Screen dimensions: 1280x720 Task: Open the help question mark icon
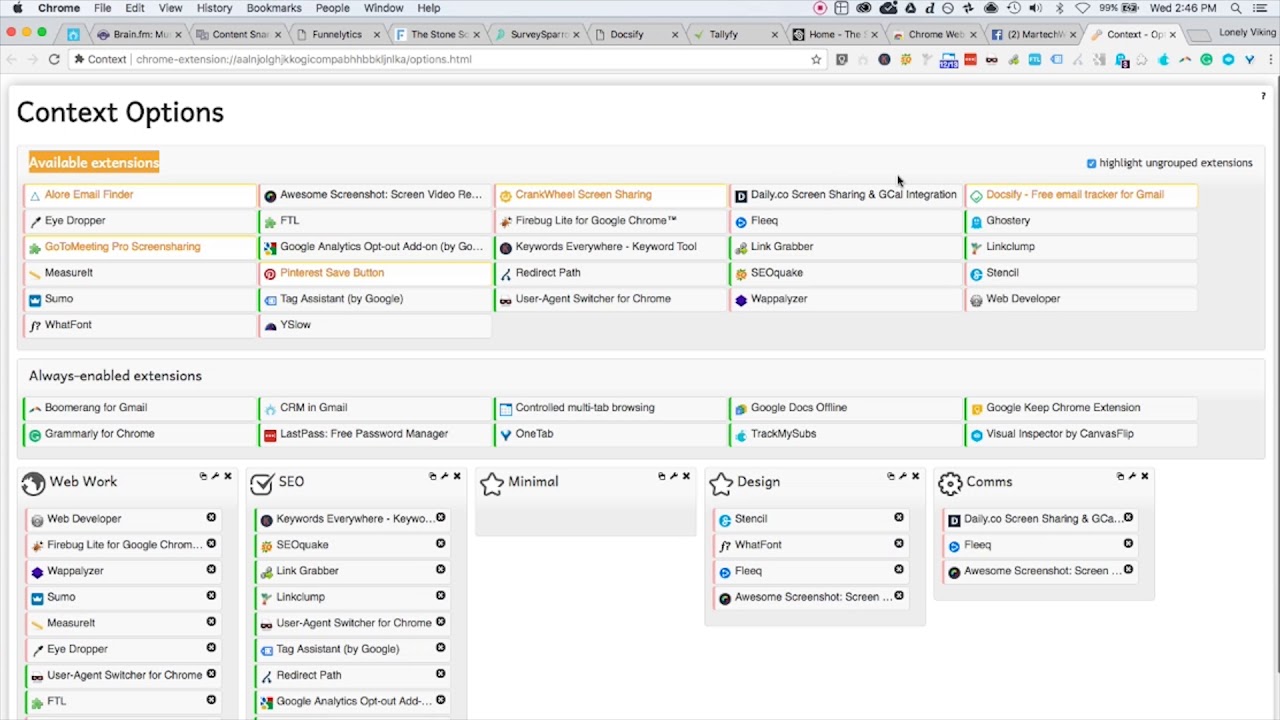coord(1263,96)
